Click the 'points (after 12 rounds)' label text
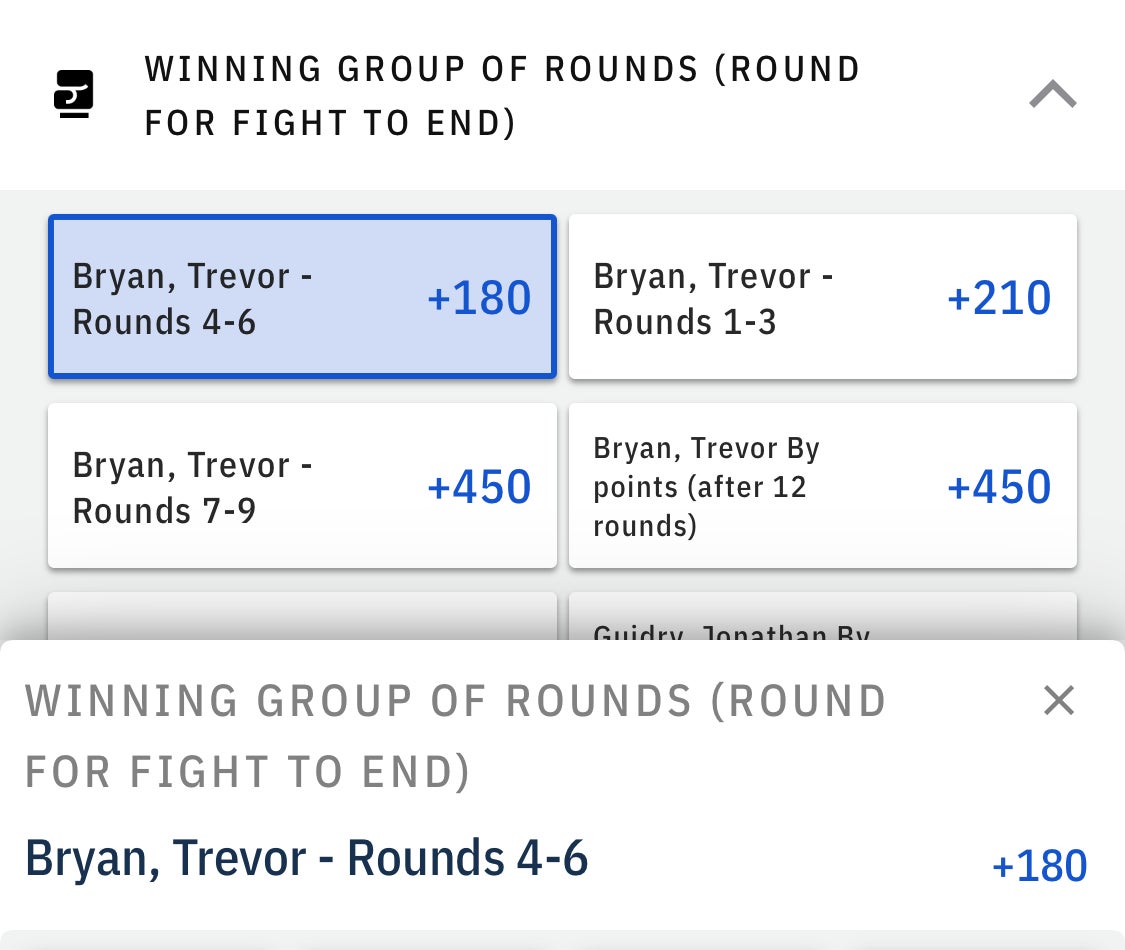The height and width of the screenshot is (950, 1125). [x=700, y=506]
